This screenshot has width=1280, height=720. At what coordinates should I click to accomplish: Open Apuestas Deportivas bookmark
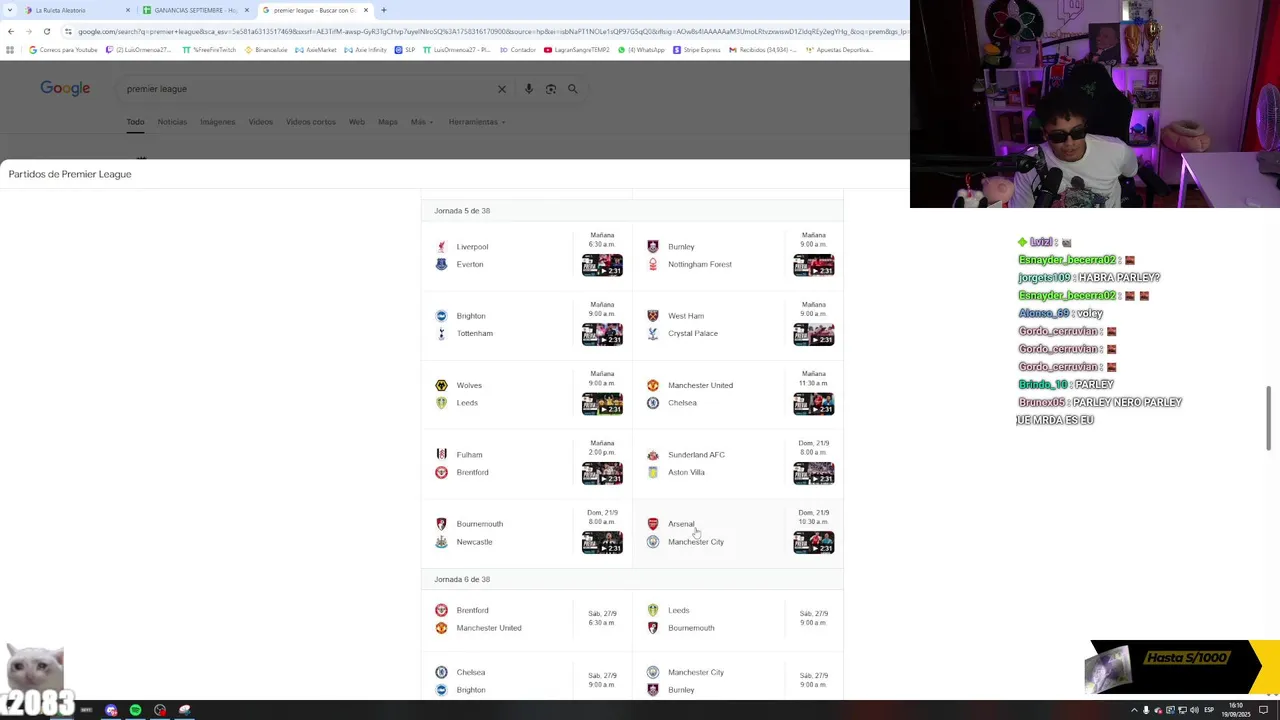click(x=839, y=50)
